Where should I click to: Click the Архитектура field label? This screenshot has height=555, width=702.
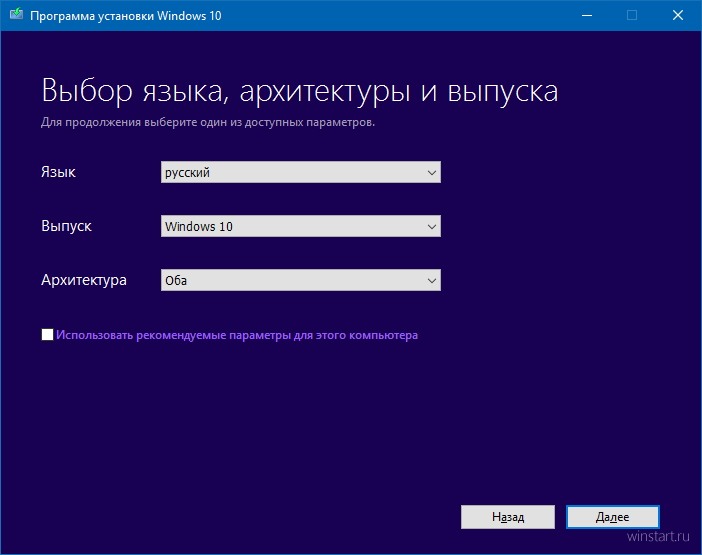pos(84,281)
